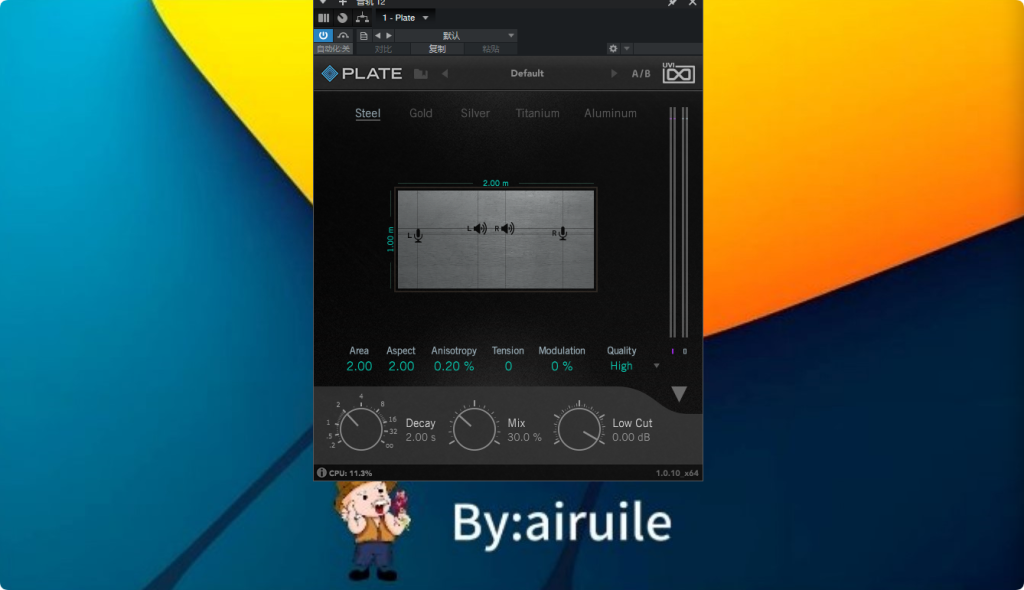Open the preset folder browser icon
This screenshot has width=1024, height=590.
(421, 74)
